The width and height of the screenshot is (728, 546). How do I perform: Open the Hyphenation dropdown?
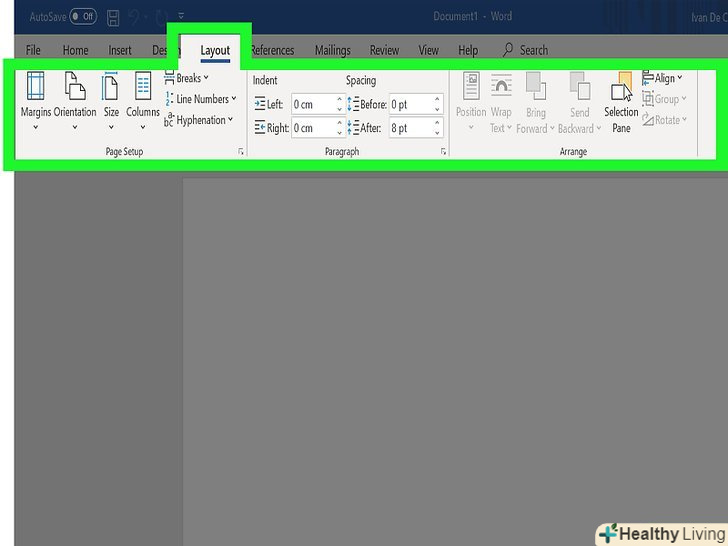(199, 120)
